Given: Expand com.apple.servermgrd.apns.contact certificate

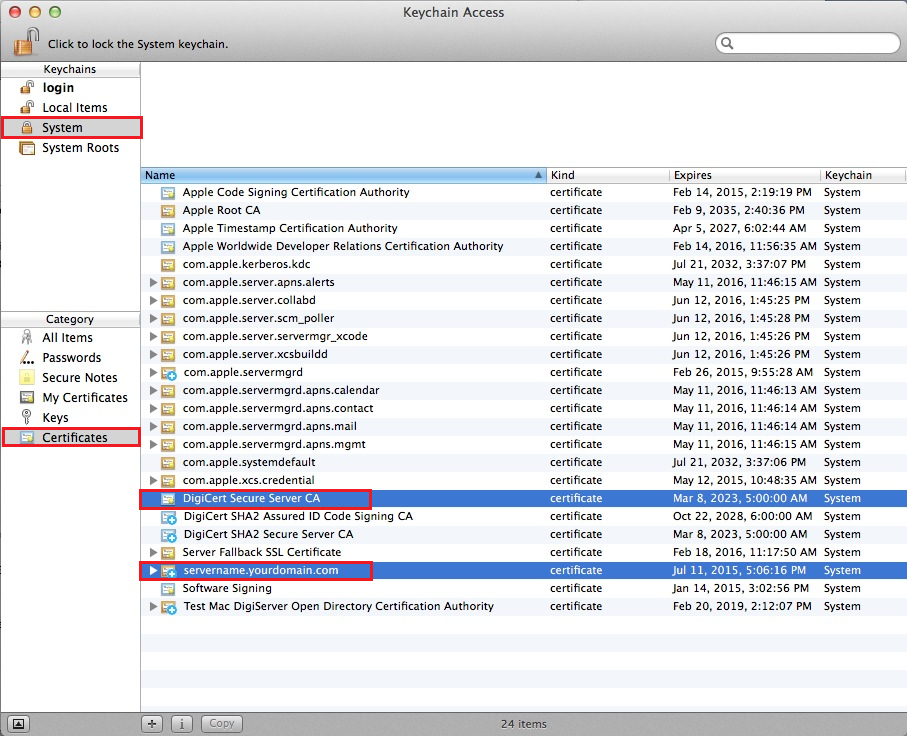Looking at the screenshot, I should [153, 408].
